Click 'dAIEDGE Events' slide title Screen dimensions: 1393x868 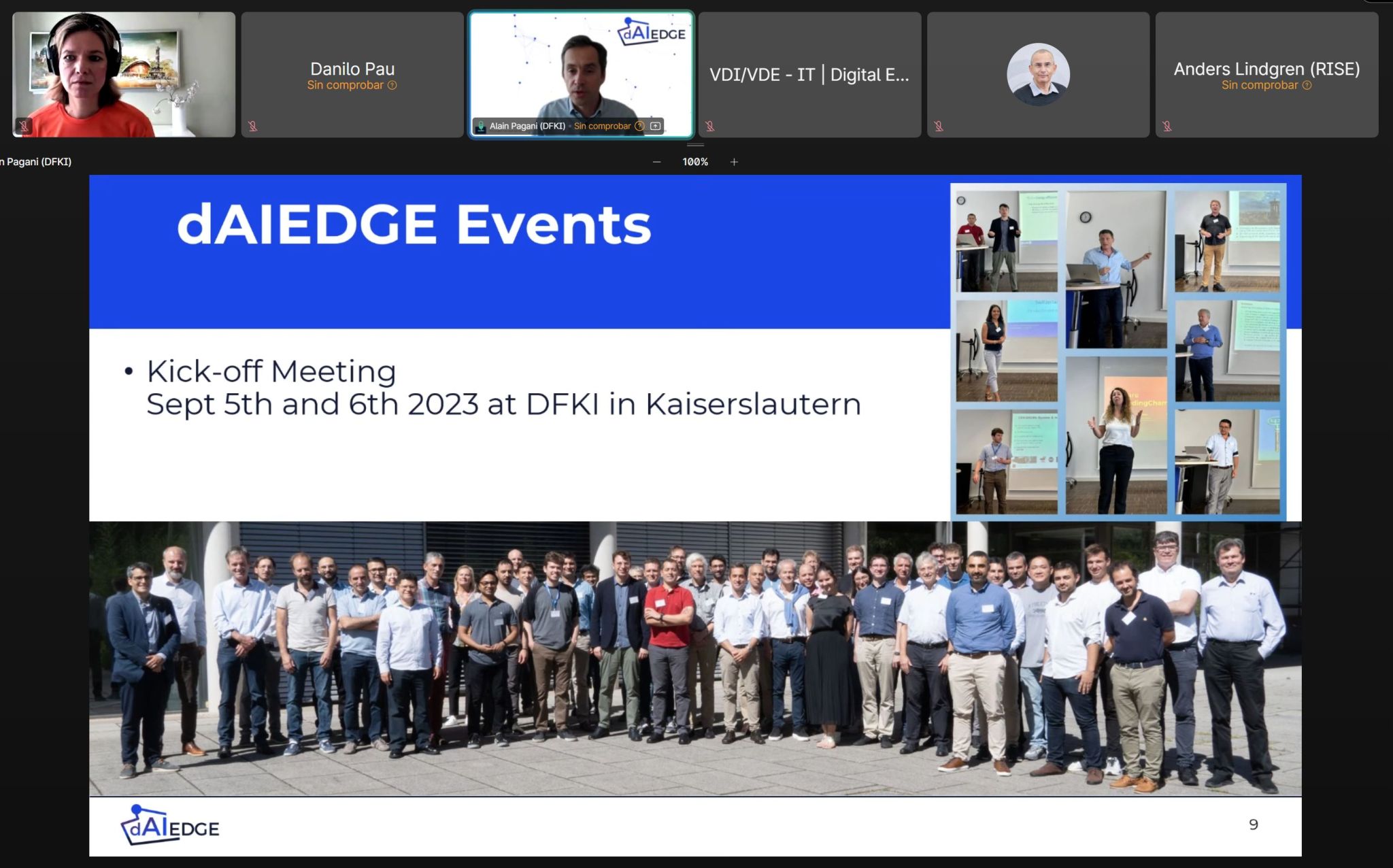pyautogui.click(x=414, y=224)
